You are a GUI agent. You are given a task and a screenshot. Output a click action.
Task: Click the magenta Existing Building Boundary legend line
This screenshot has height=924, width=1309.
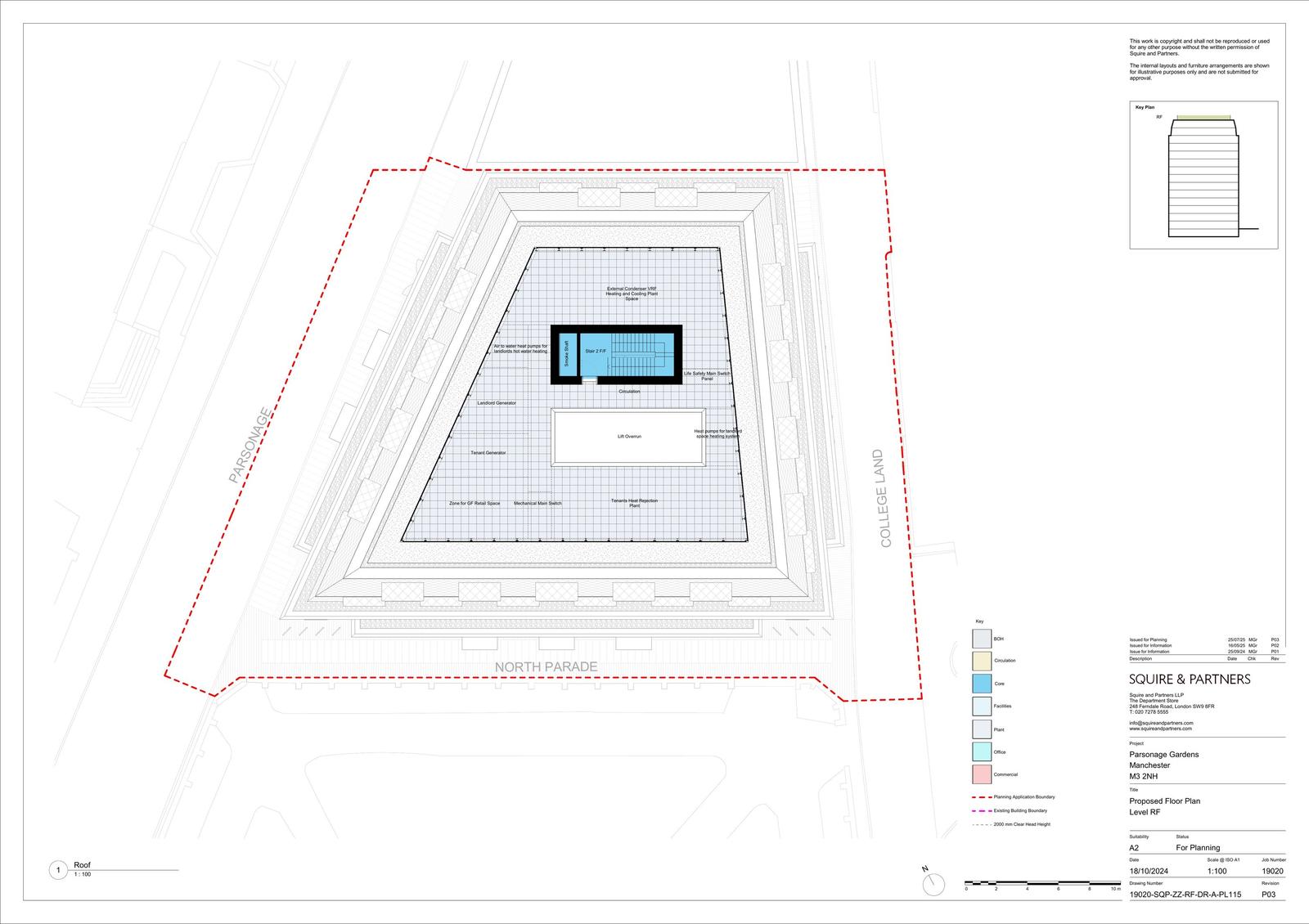tap(981, 810)
